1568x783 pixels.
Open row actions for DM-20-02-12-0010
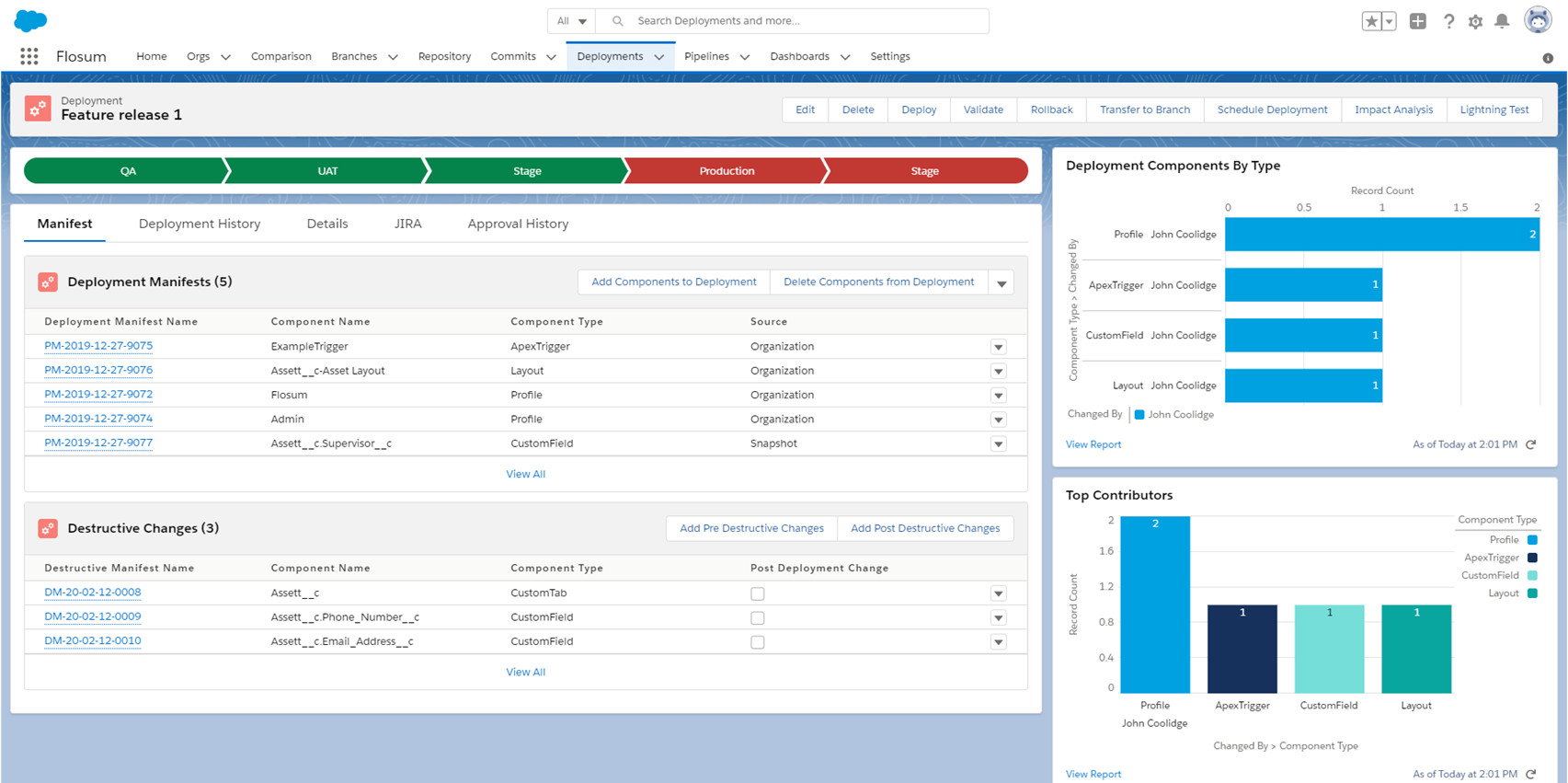[998, 642]
